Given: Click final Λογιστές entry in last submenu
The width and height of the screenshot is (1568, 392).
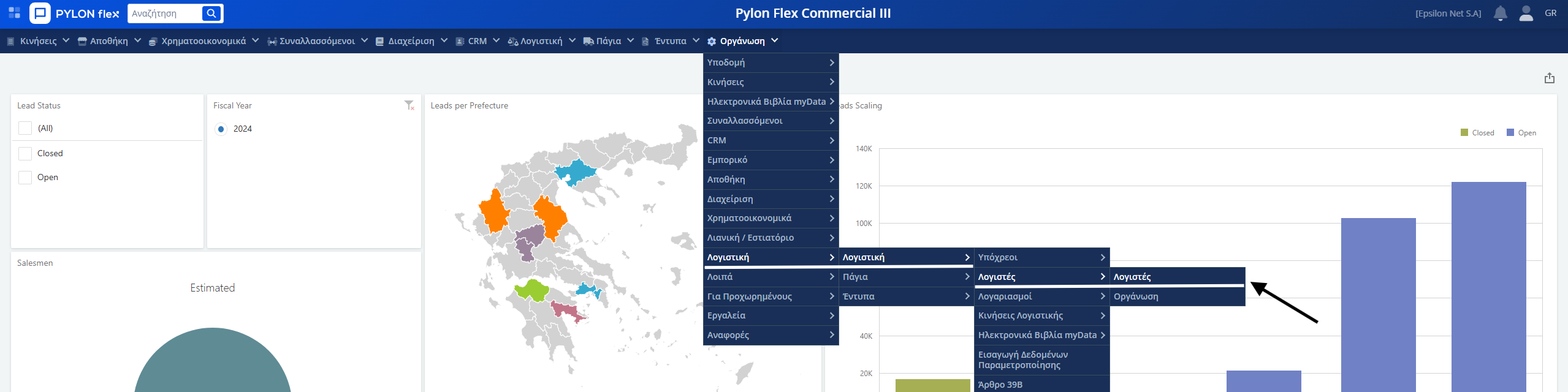Looking at the screenshot, I should pyautogui.click(x=1178, y=277).
